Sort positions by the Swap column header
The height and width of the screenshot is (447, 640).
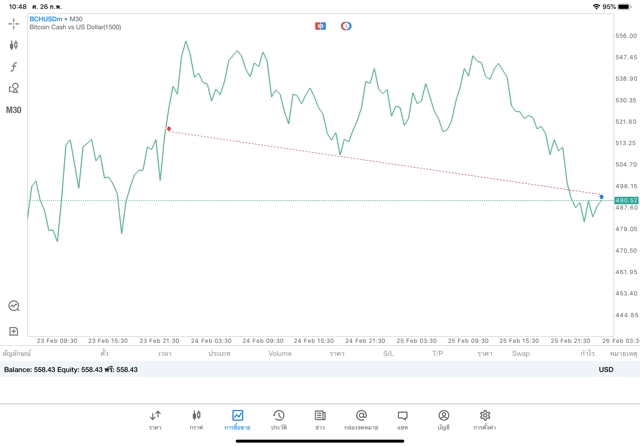coord(520,353)
